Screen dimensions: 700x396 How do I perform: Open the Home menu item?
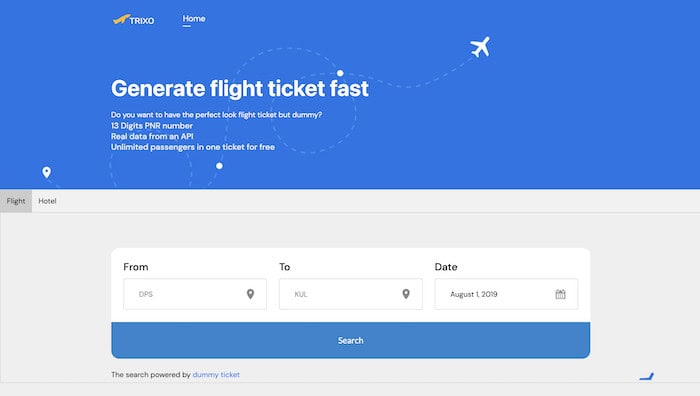click(194, 19)
